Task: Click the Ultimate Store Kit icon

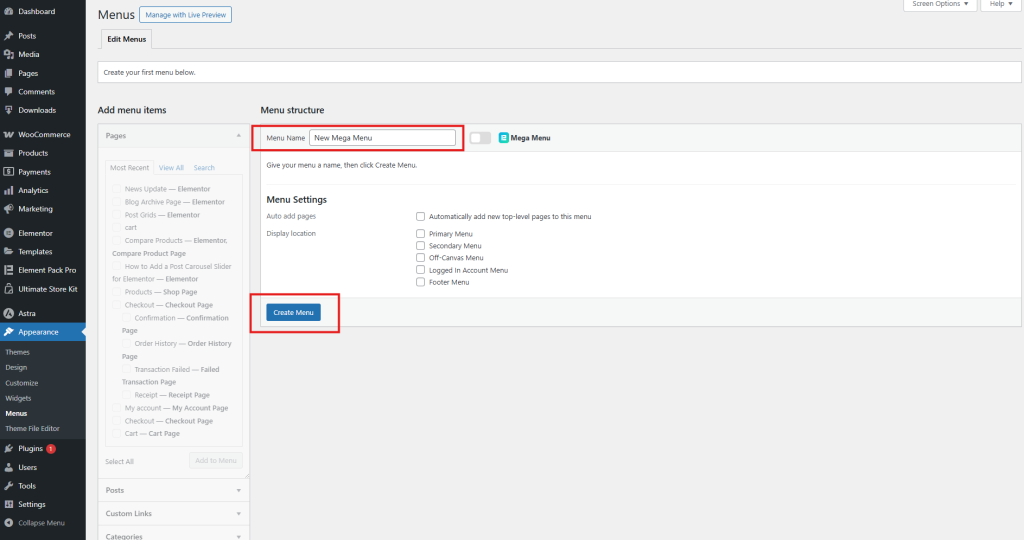Action: [x=8, y=289]
